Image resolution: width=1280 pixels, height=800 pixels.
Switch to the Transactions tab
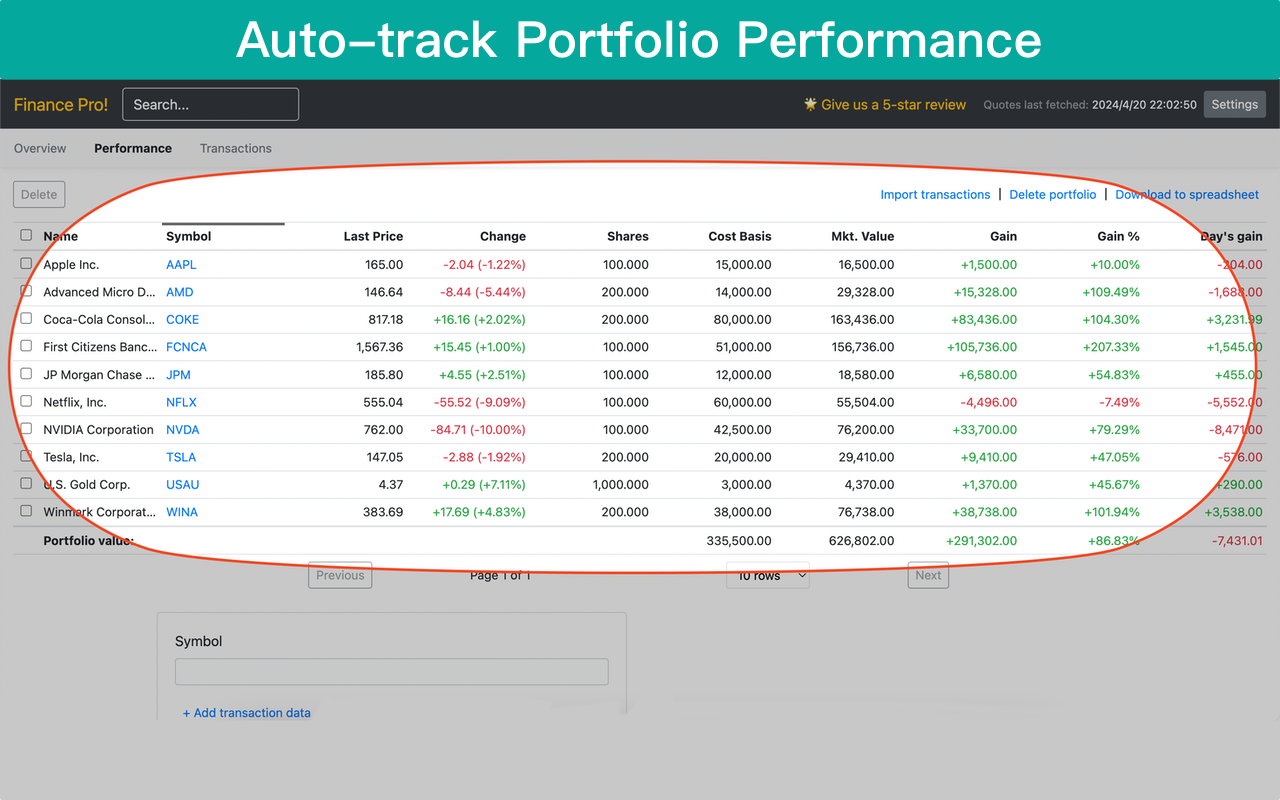pyautogui.click(x=236, y=148)
